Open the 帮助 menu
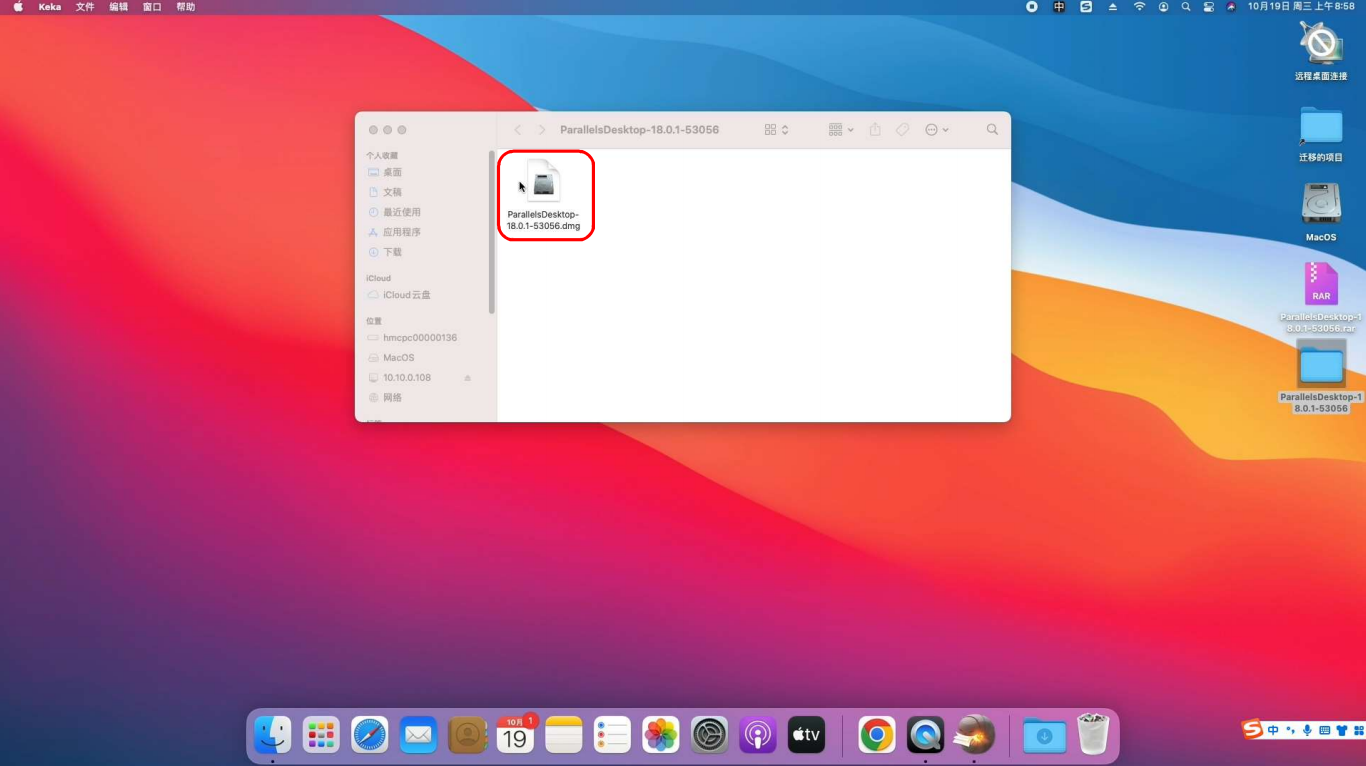 click(x=186, y=7)
